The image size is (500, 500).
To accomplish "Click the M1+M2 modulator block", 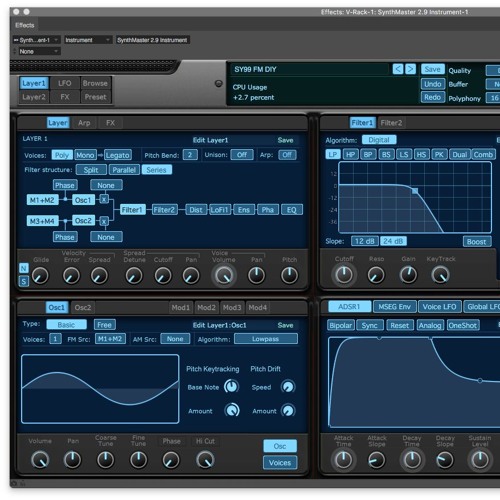I will (x=42, y=200).
